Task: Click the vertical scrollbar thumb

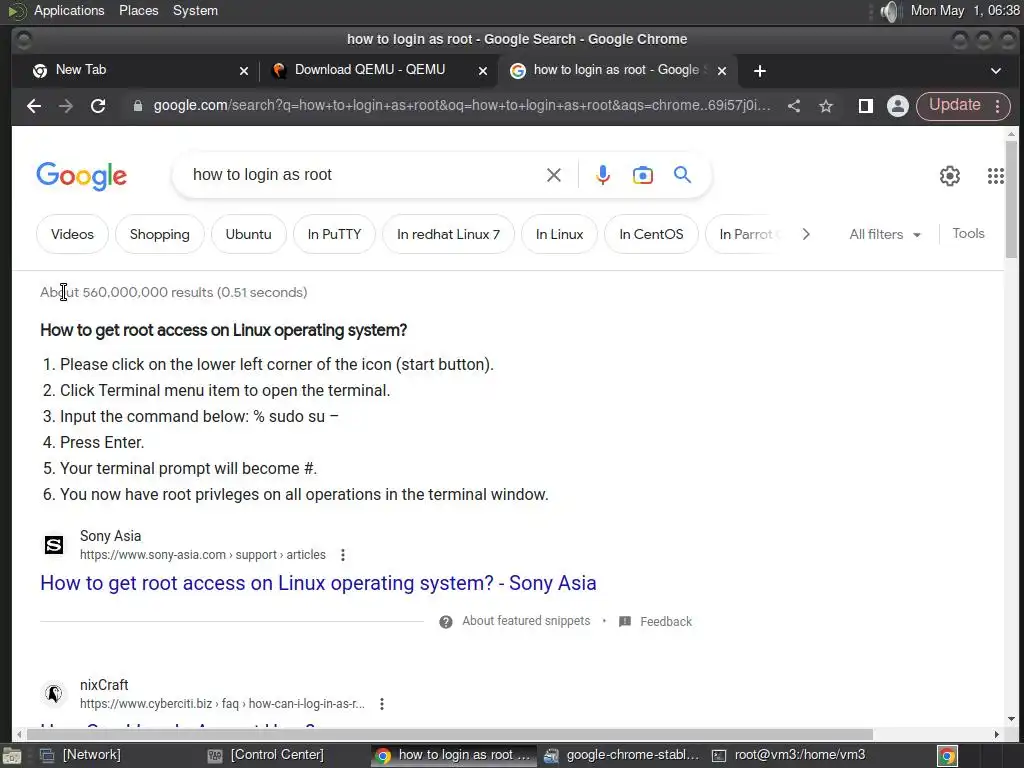Action: [x=1011, y=199]
